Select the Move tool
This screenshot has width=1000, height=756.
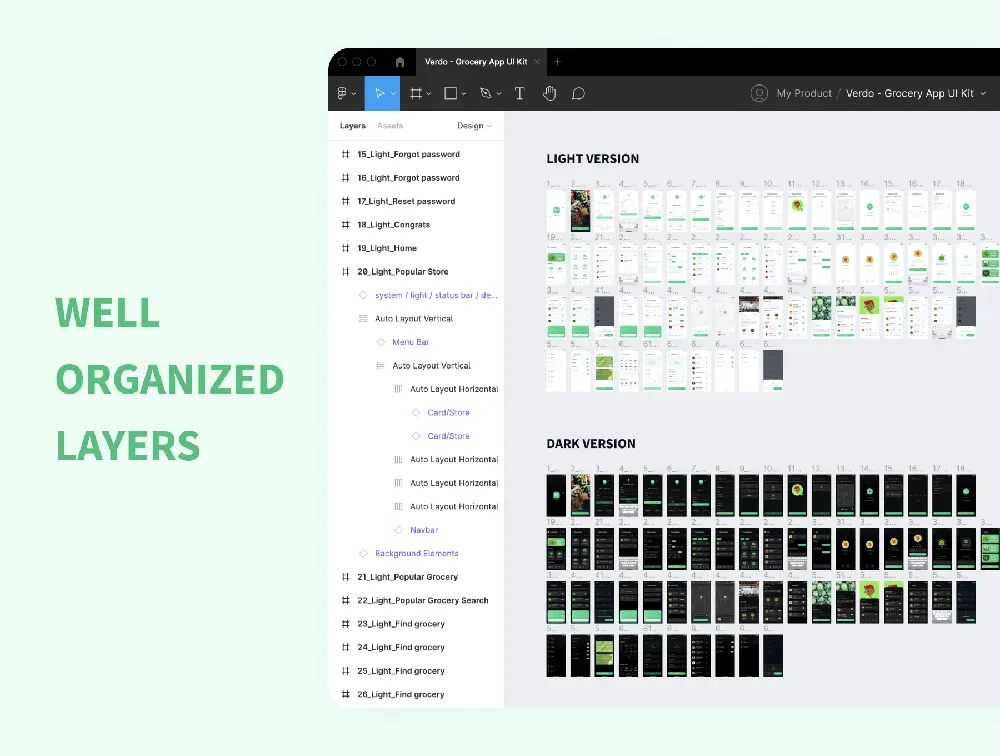(379, 93)
